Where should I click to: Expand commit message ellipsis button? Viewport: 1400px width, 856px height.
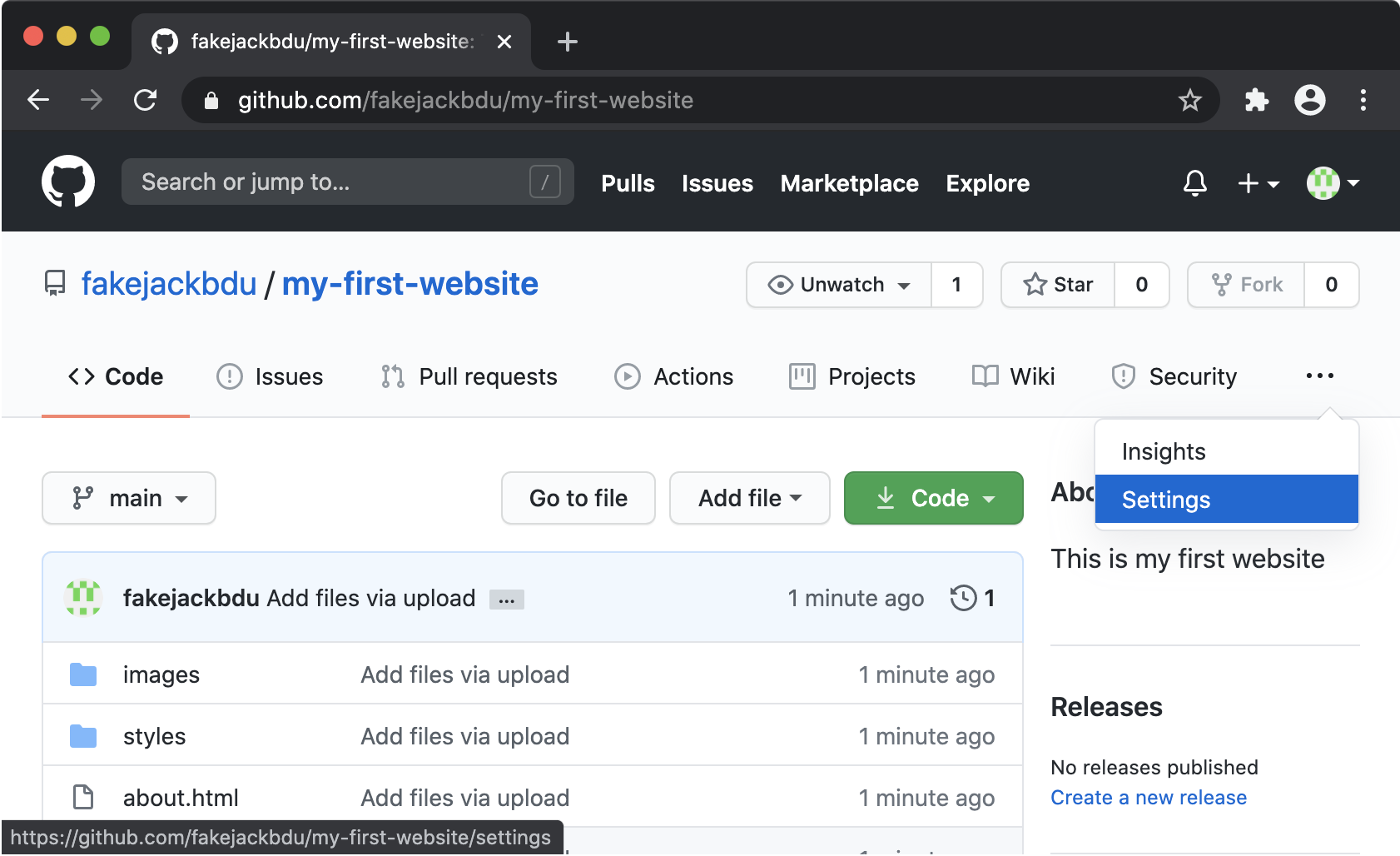[x=506, y=600]
